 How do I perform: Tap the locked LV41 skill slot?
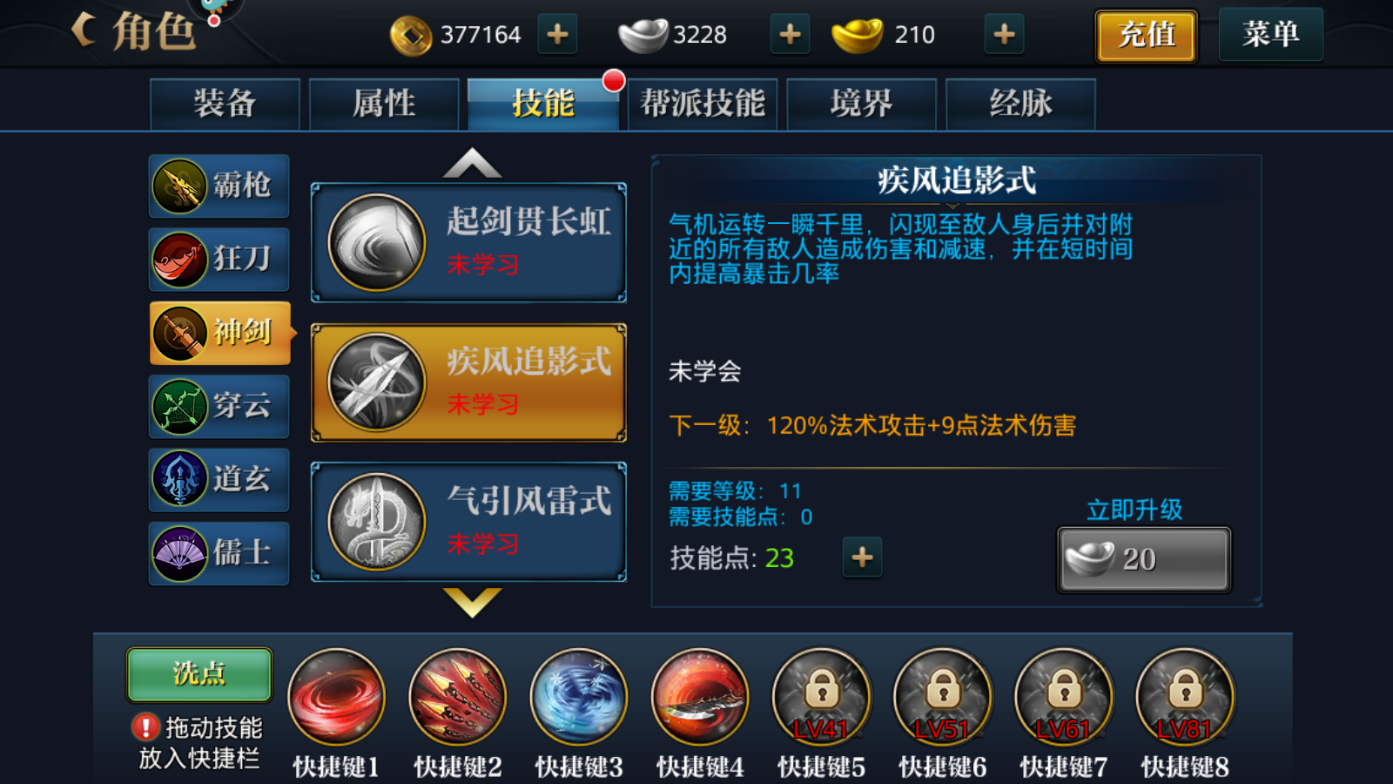click(x=821, y=697)
